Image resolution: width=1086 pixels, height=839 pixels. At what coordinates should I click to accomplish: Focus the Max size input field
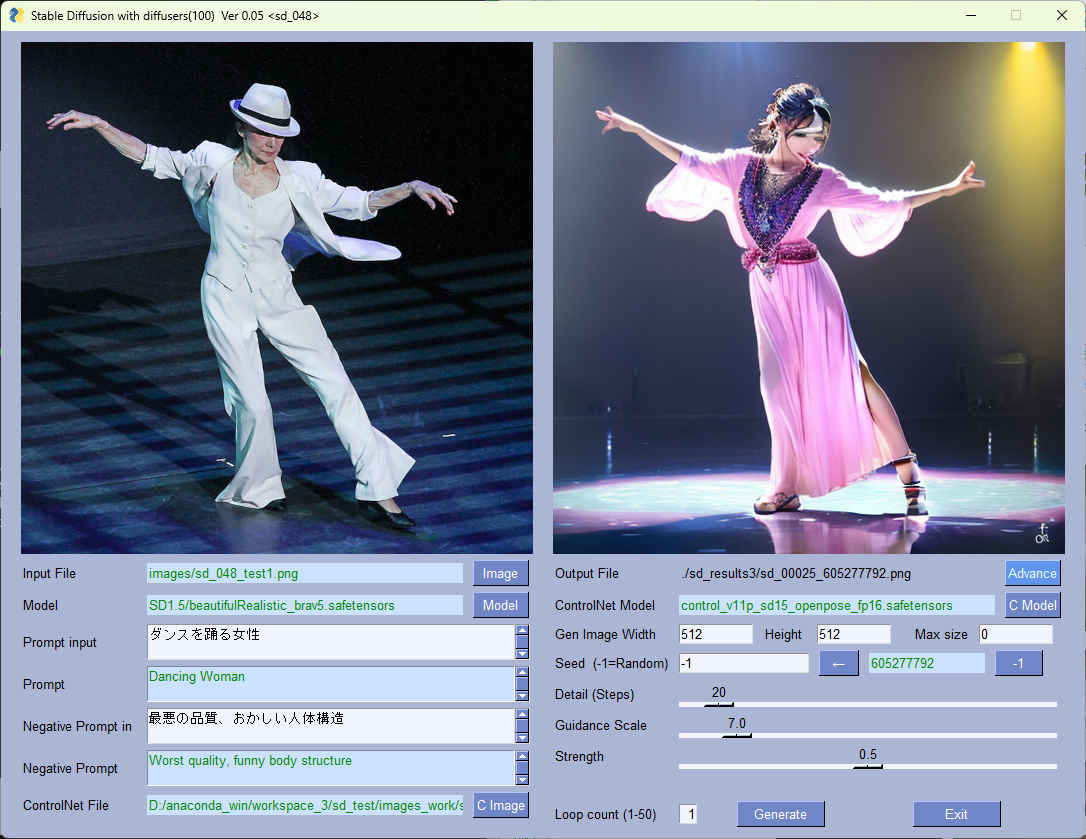point(1015,634)
